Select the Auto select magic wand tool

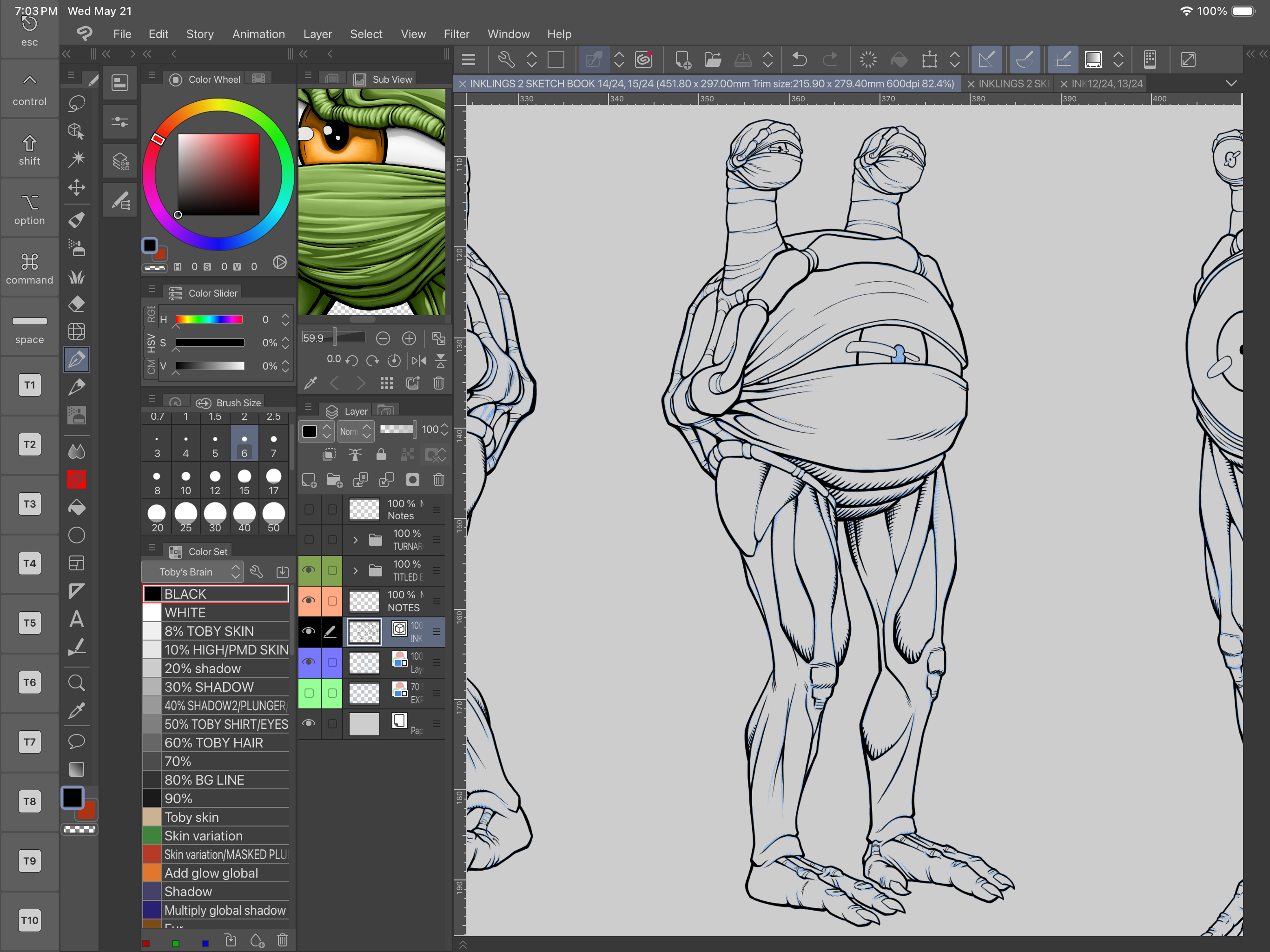(x=76, y=159)
